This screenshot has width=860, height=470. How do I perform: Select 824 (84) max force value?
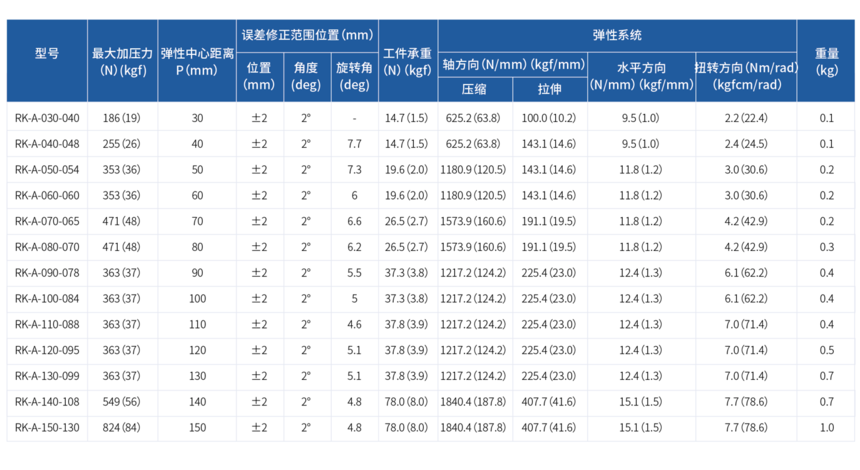click(121, 427)
